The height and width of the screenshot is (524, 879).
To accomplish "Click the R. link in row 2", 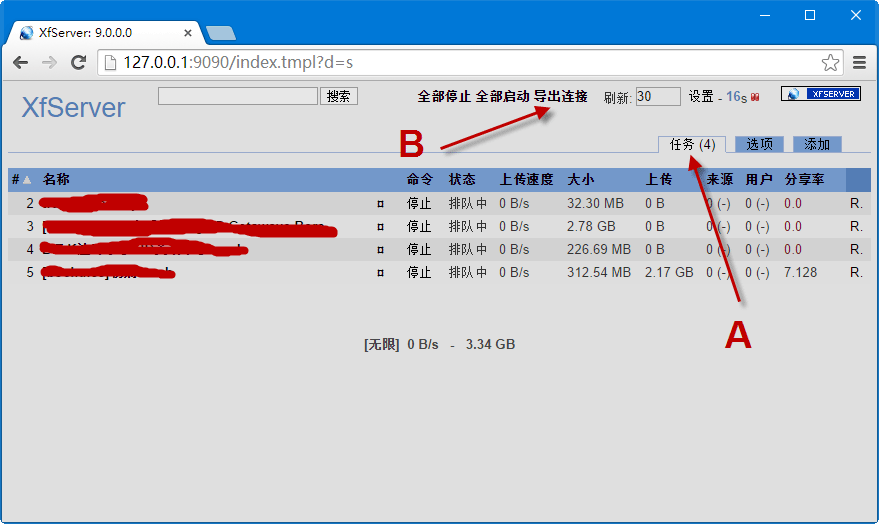I will click(x=856, y=203).
